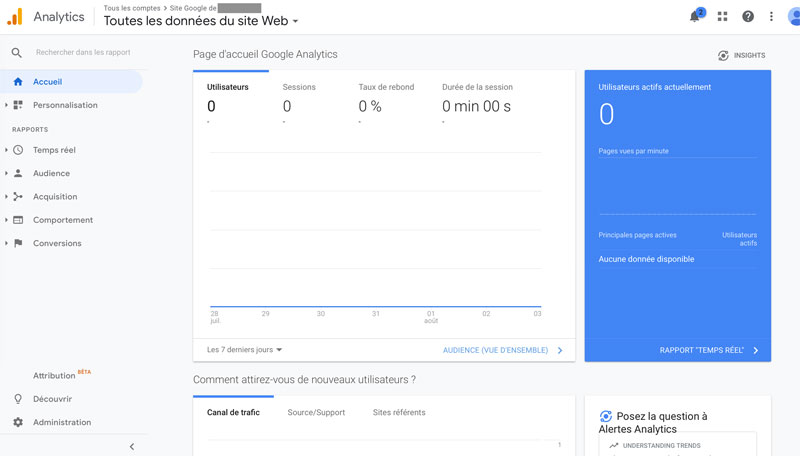
Task: Switch to Sites référents tab
Action: click(399, 412)
